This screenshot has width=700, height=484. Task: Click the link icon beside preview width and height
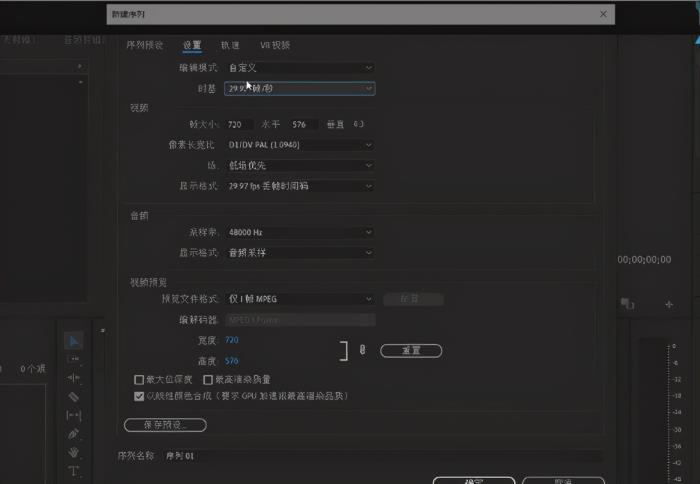pyautogui.click(x=362, y=350)
